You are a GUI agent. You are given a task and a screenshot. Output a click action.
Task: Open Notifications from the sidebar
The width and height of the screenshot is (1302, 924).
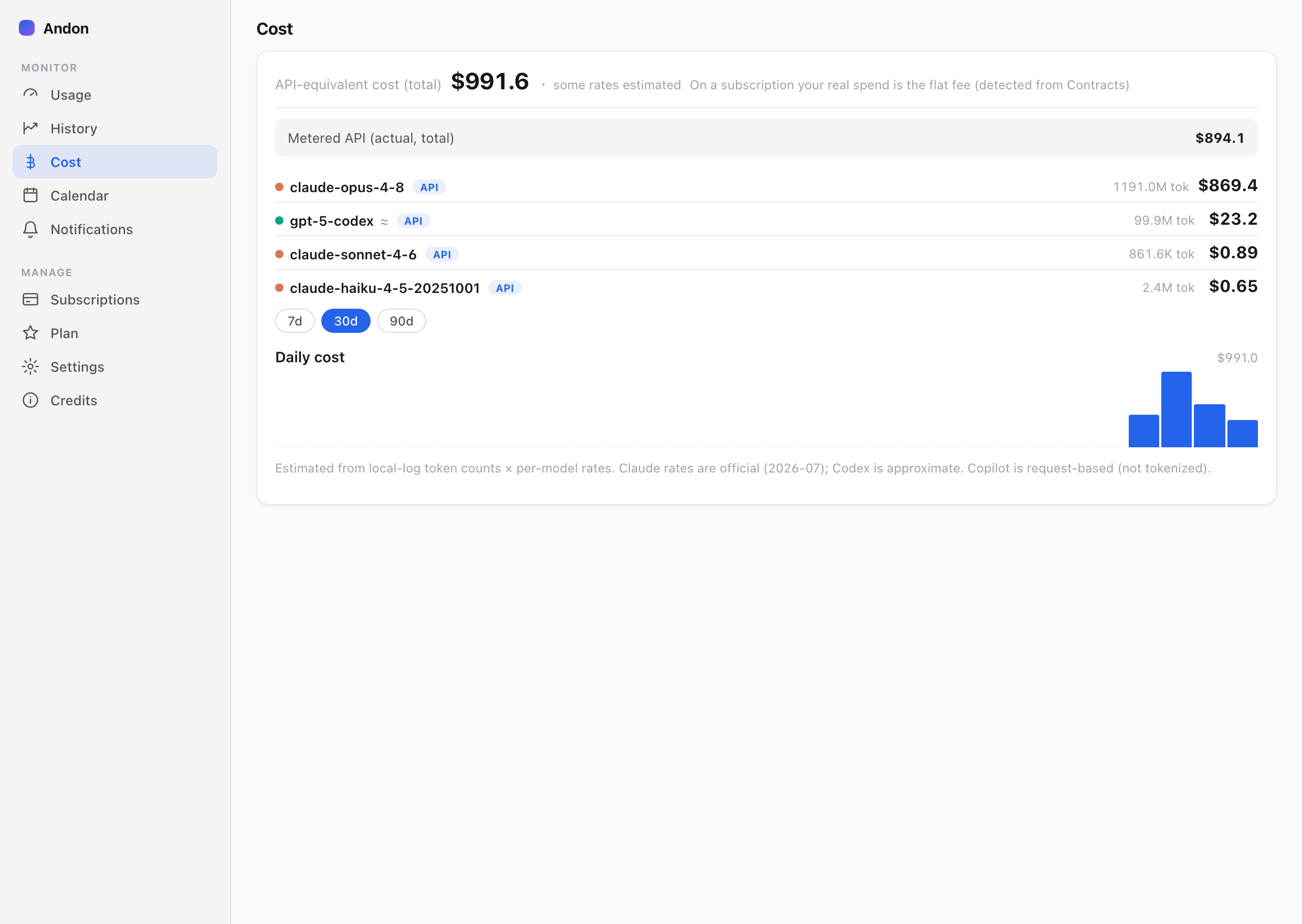(x=115, y=229)
